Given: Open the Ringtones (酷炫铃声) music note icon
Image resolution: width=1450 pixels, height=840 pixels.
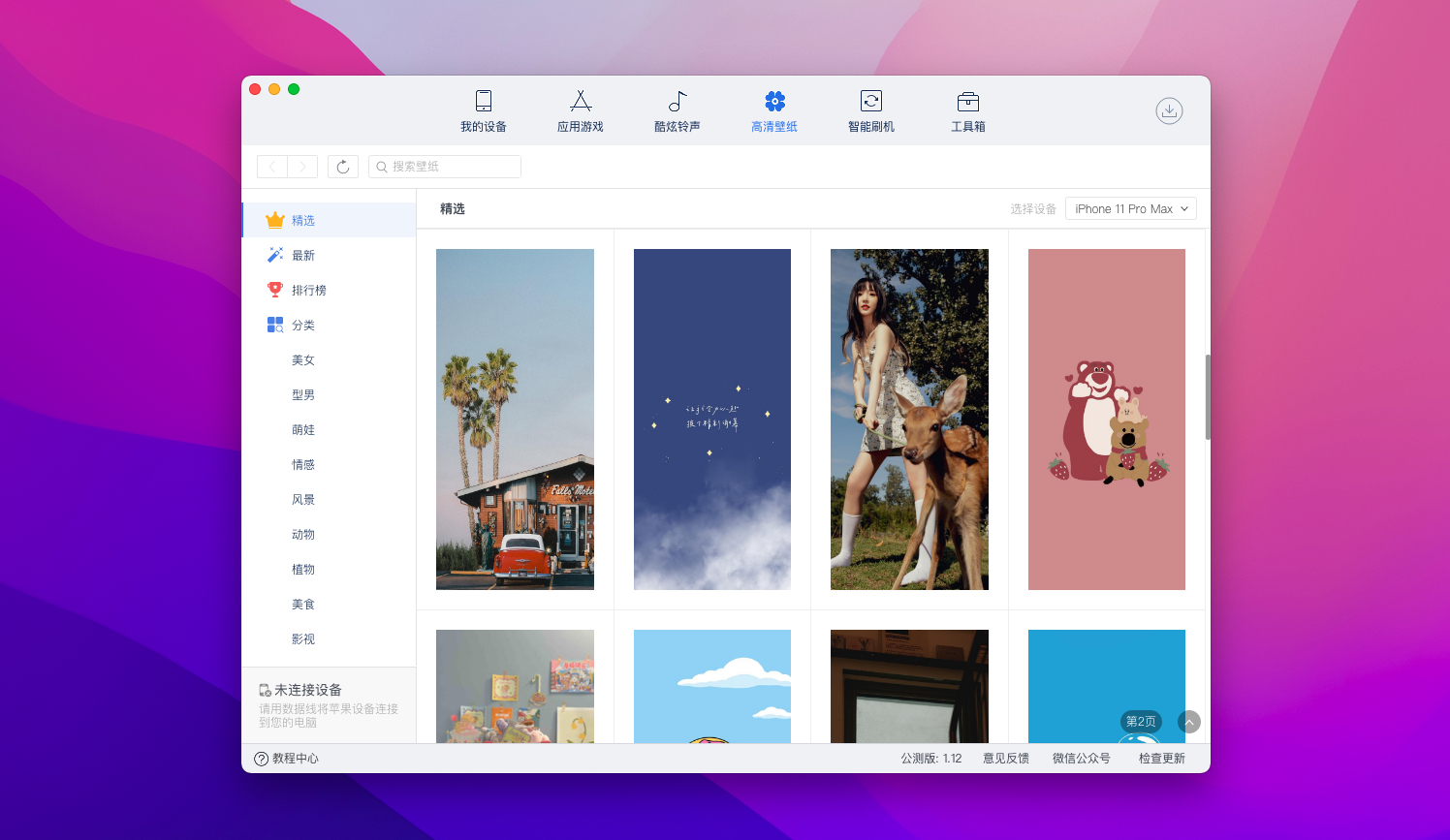Looking at the screenshot, I should click(x=677, y=101).
